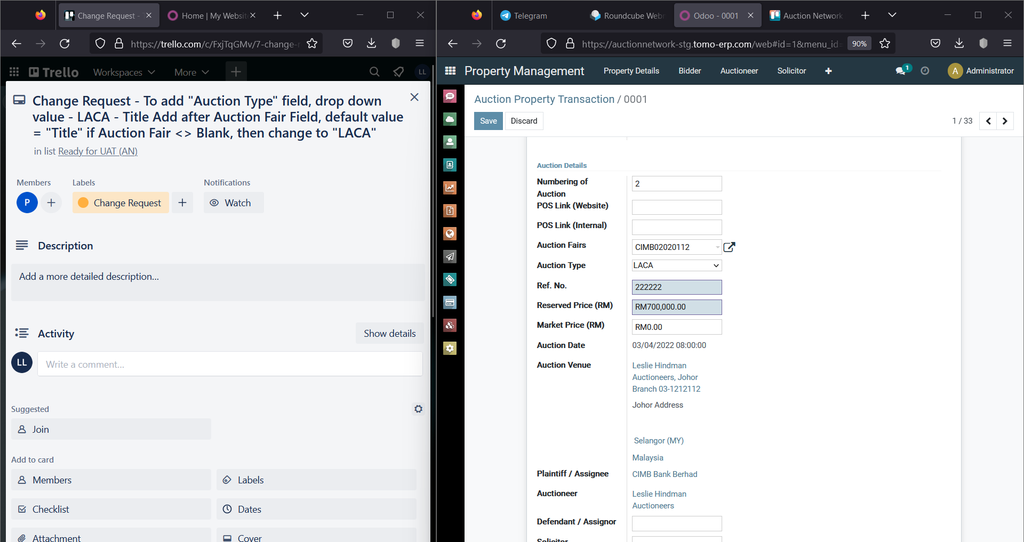Click Ref. No. input field
1024x542 pixels.
[x=677, y=287]
